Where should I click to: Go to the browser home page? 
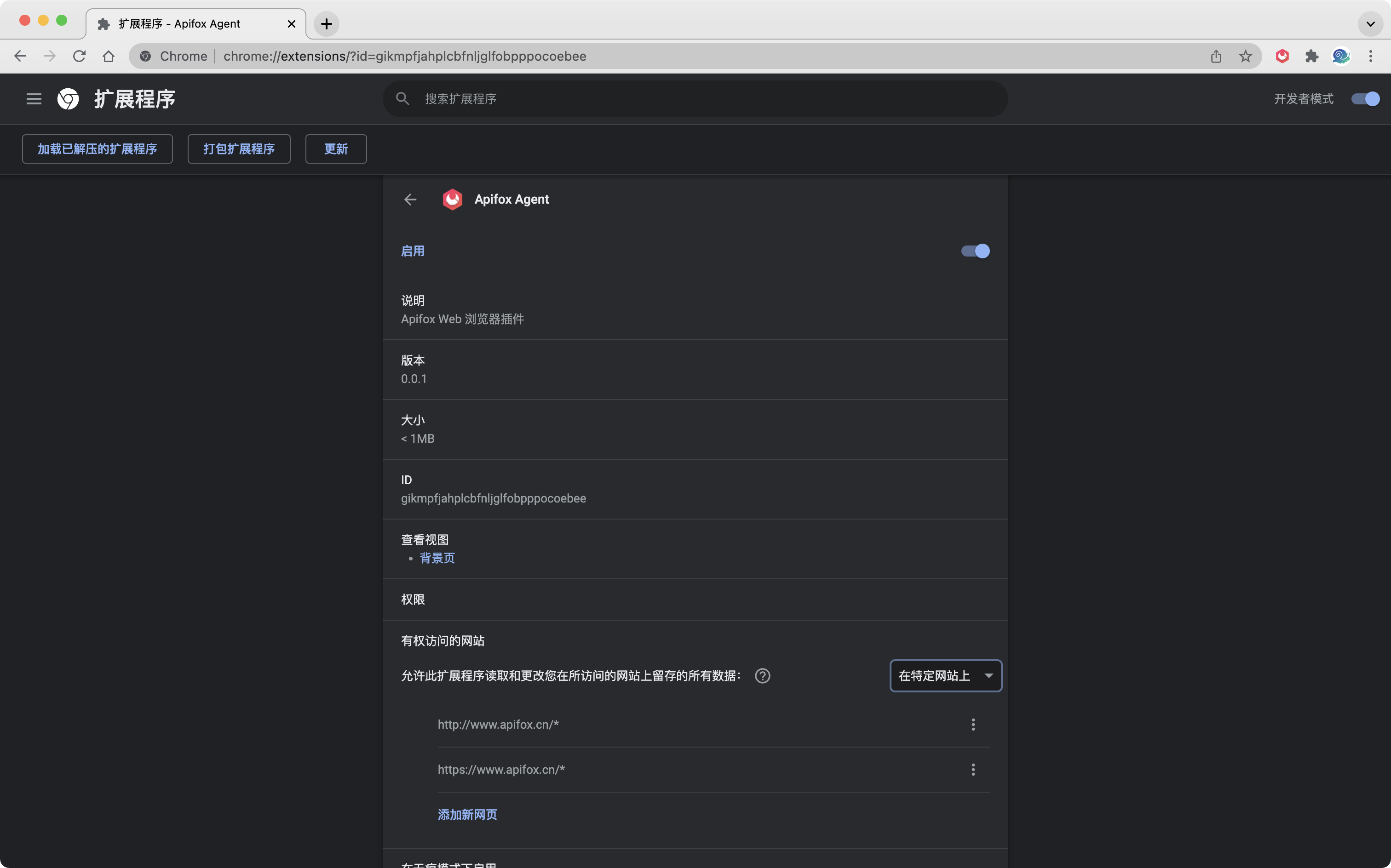pyautogui.click(x=109, y=56)
